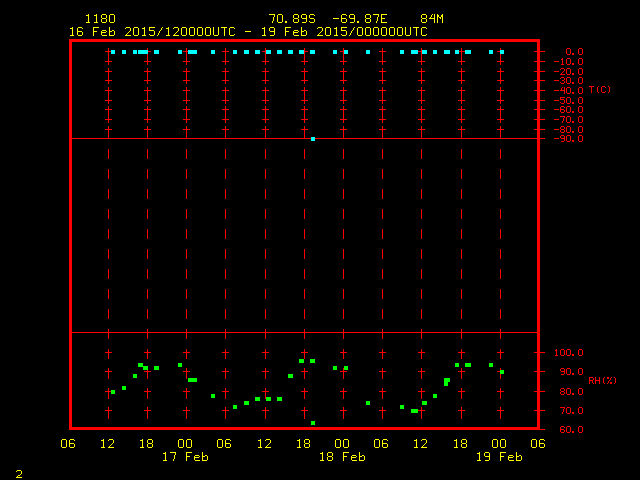This screenshot has height=480, width=640.
Task: Click the number 2 in bottom-left corner
Action: 19,472
